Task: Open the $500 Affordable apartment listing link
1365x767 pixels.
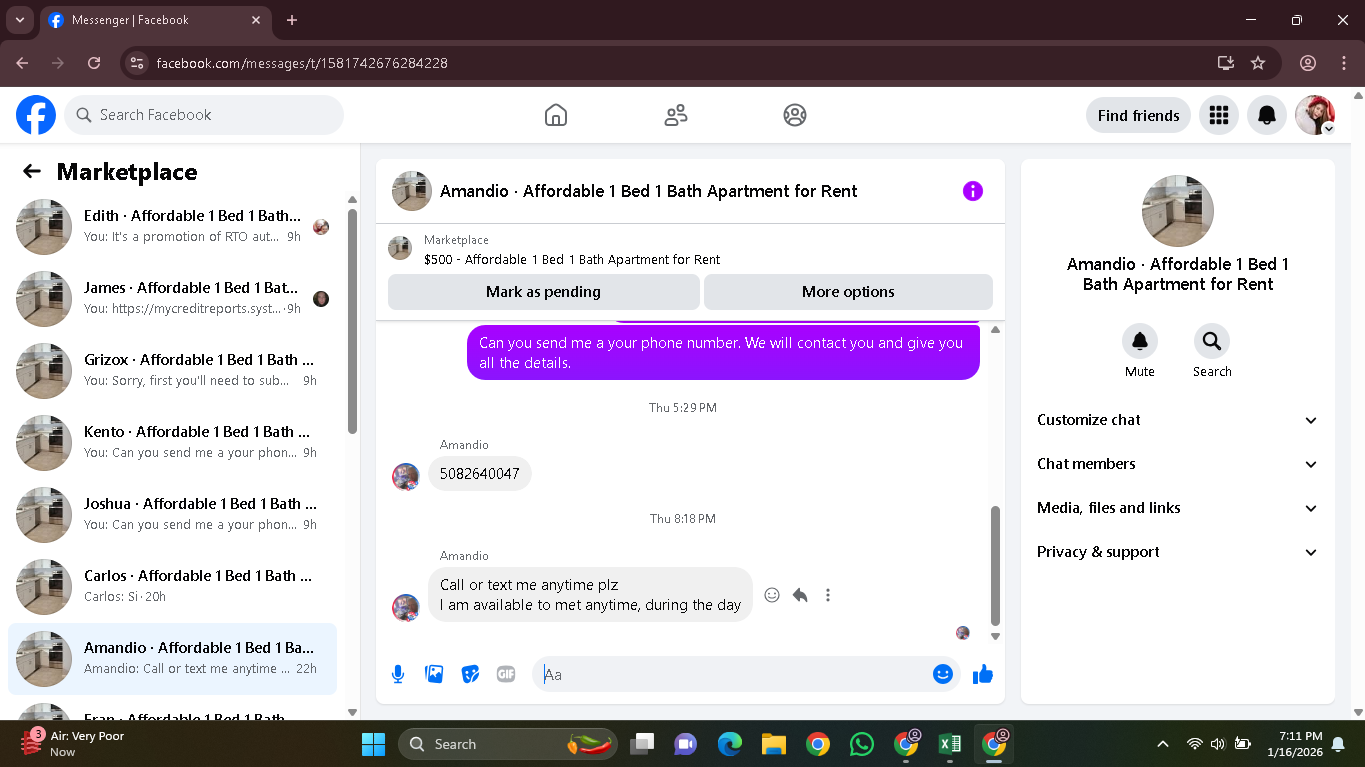Action: pyautogui.click(x=572, y=259)
